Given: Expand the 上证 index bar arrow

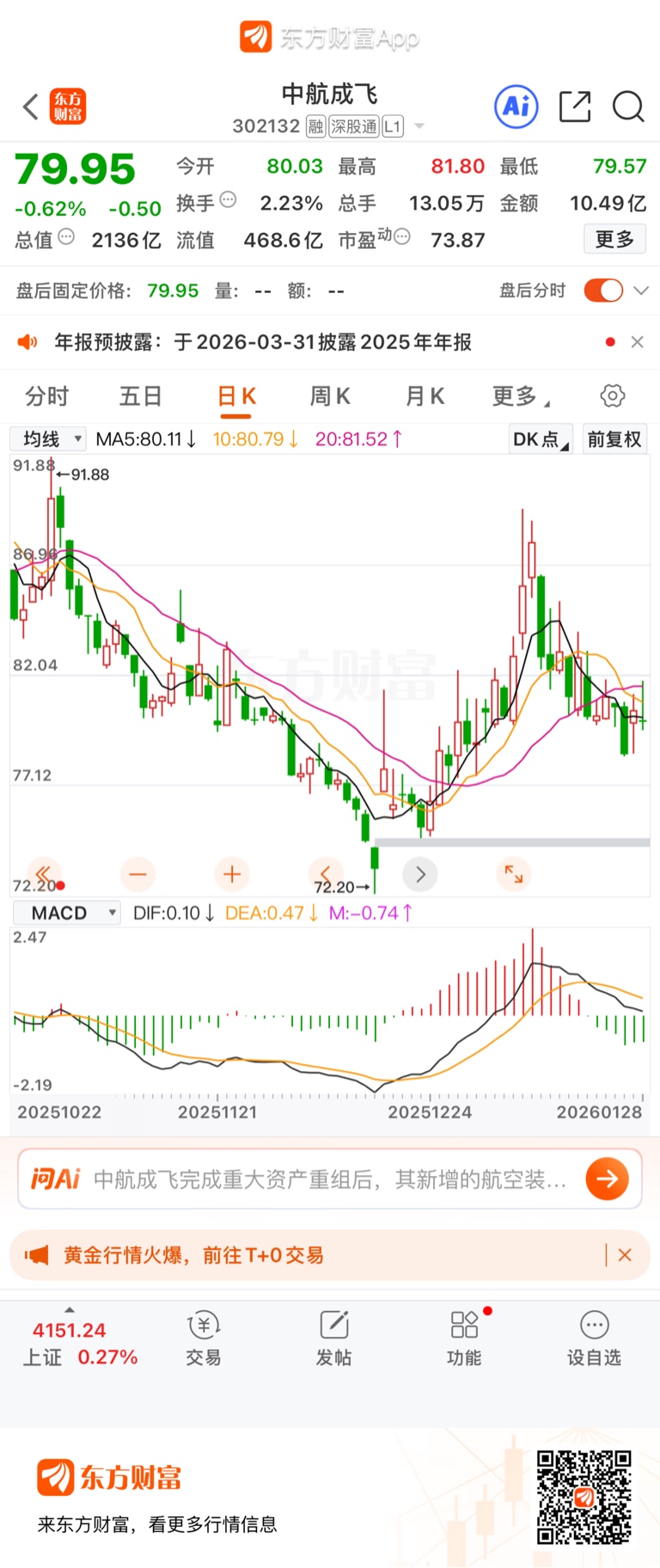Looking at the screenshot, I should 70,1310.
